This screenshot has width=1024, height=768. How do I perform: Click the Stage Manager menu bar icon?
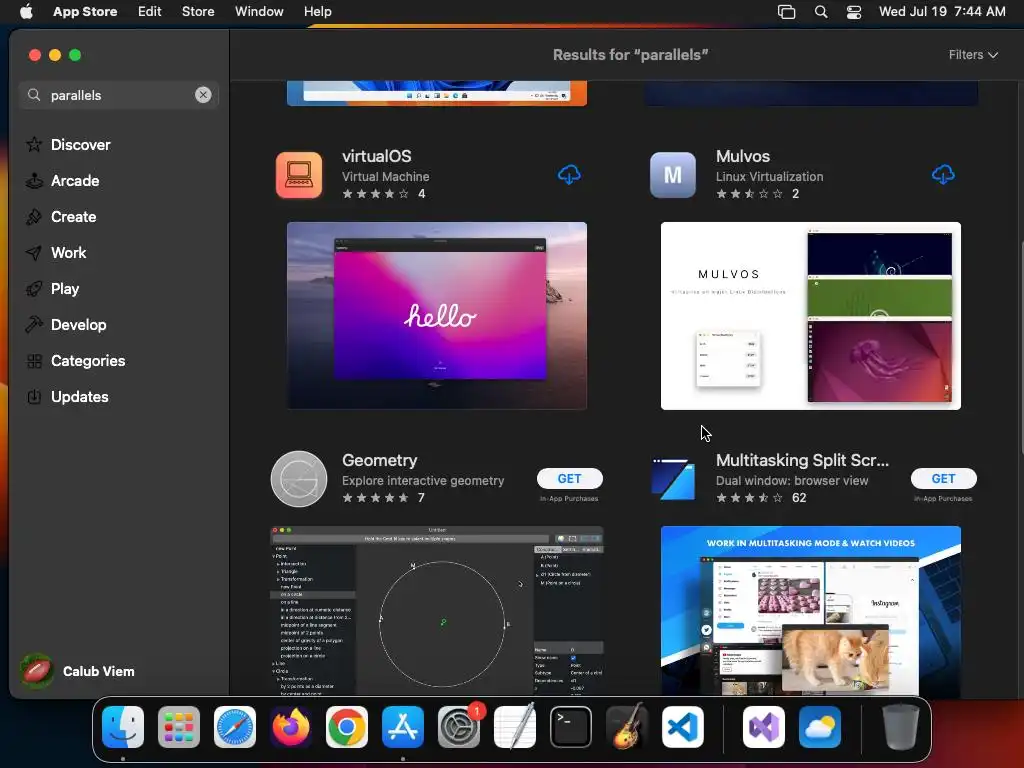pos(786,11)
